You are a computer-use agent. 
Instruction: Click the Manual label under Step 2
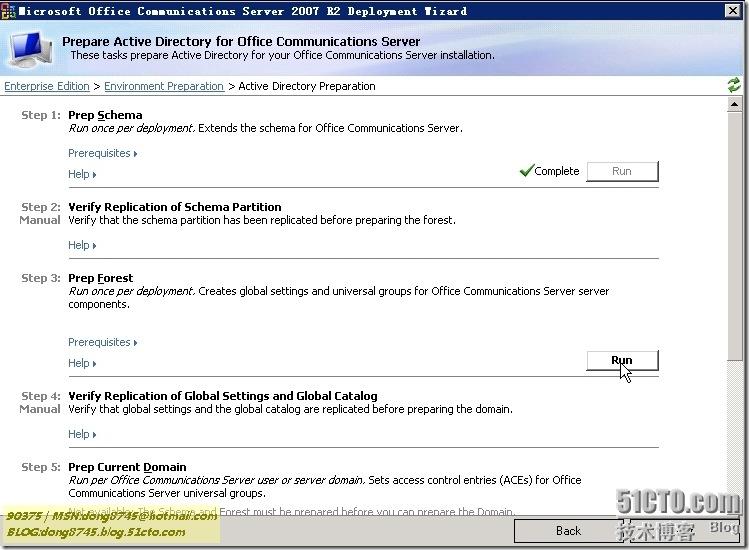coord(40,220)
